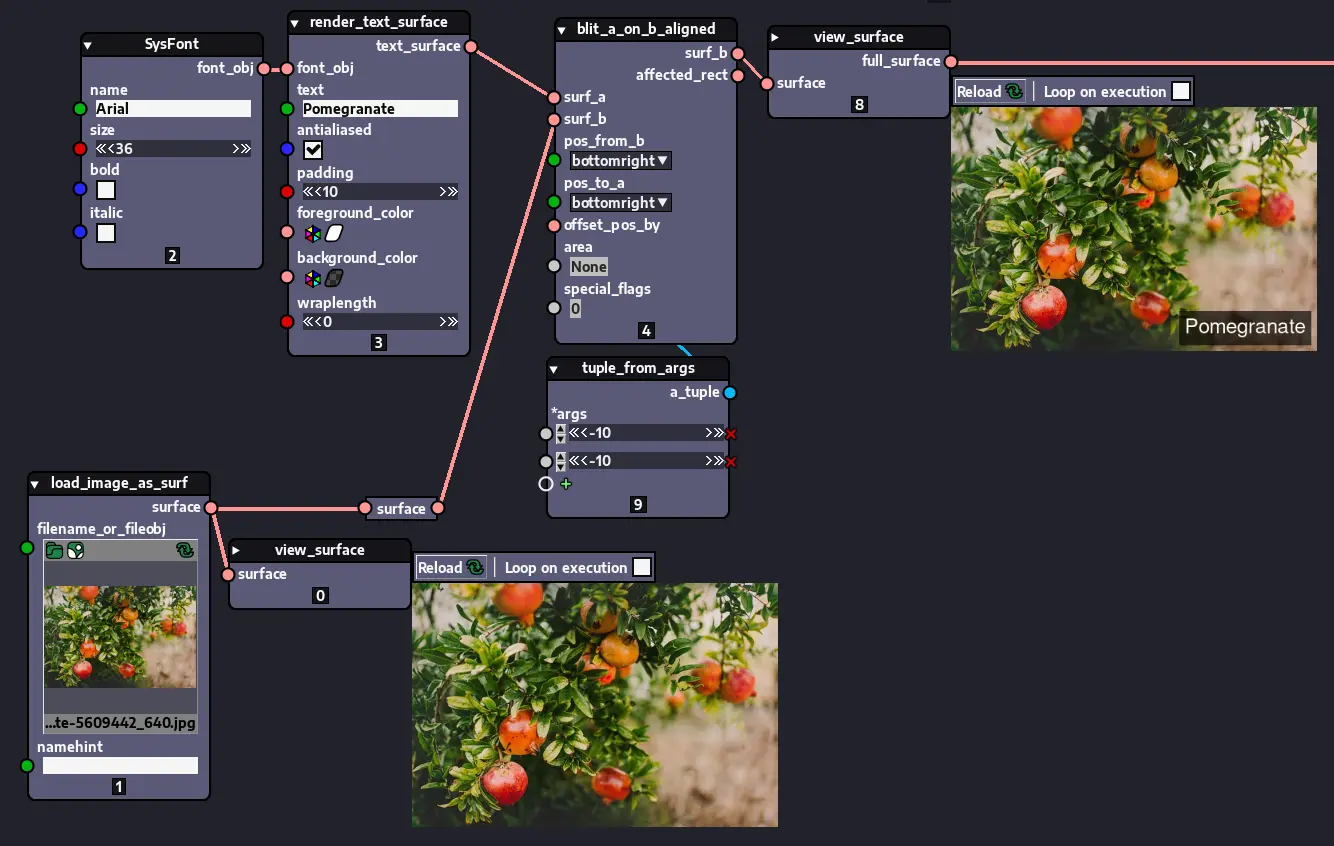The image size is (1334, 846).
Task: Open the pos_to_a bottomright dropdown
Action: [x=620, y=203]
